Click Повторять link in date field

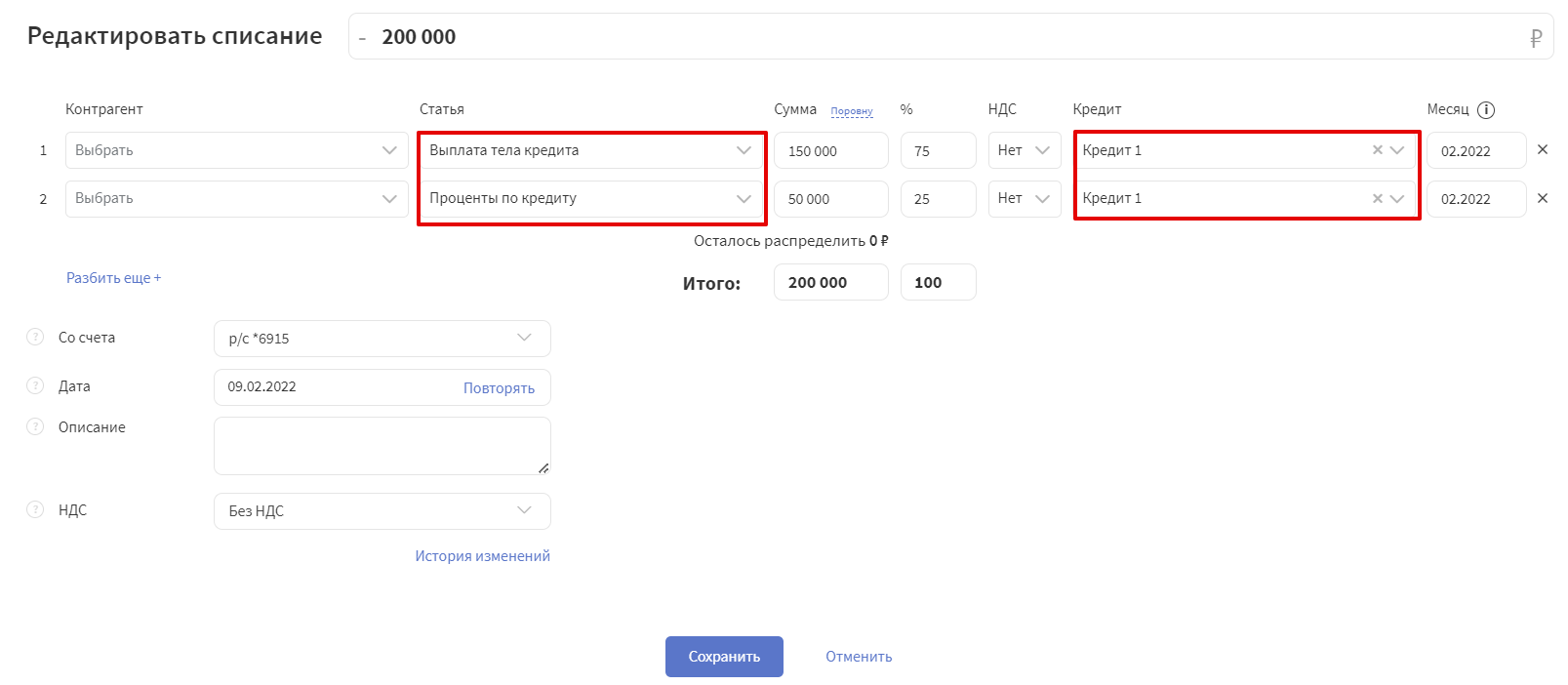coord(499,387)
